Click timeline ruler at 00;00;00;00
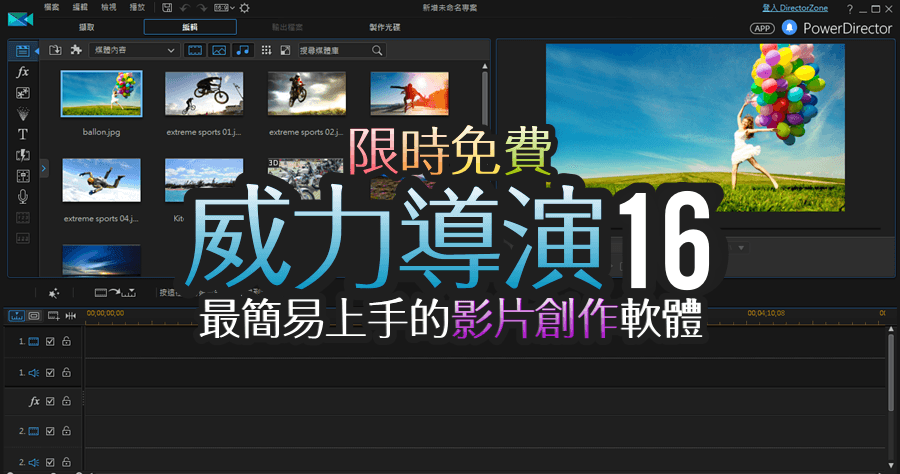This screenshot has height=474, width=900. pyautogui.click(x=105, y=313)
